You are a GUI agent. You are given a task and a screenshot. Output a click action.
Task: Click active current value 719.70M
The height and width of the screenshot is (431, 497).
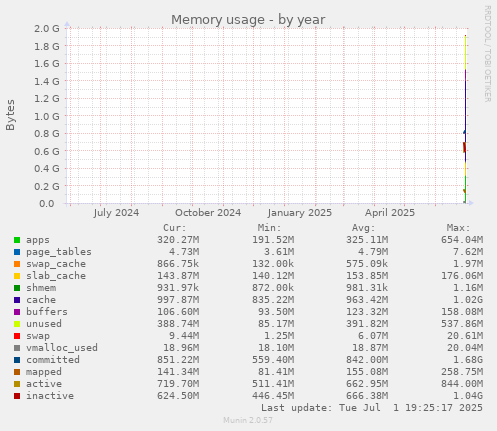178,384
